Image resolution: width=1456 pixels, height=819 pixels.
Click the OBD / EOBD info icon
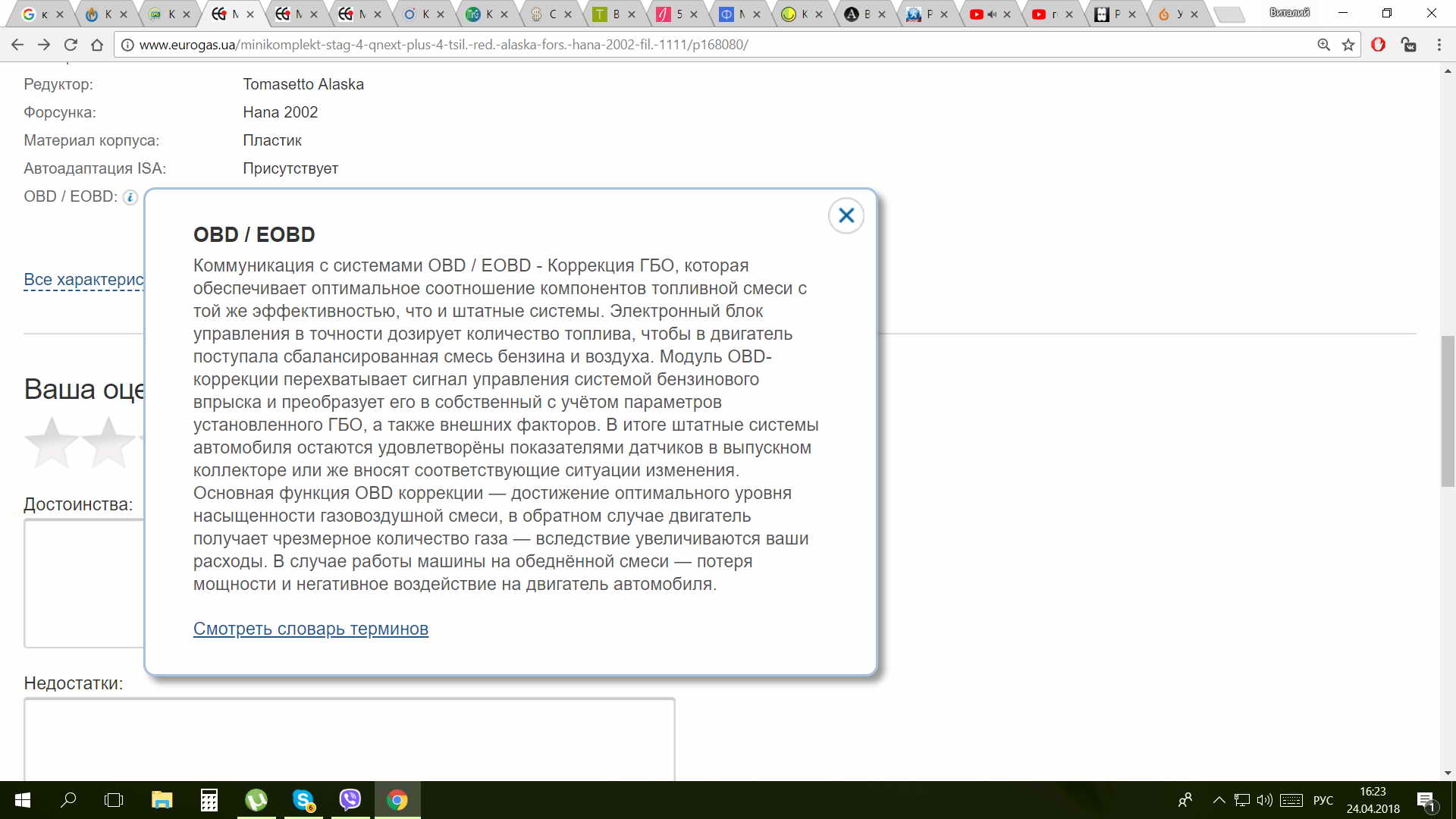pyautogui.click(x=130, y=197)
